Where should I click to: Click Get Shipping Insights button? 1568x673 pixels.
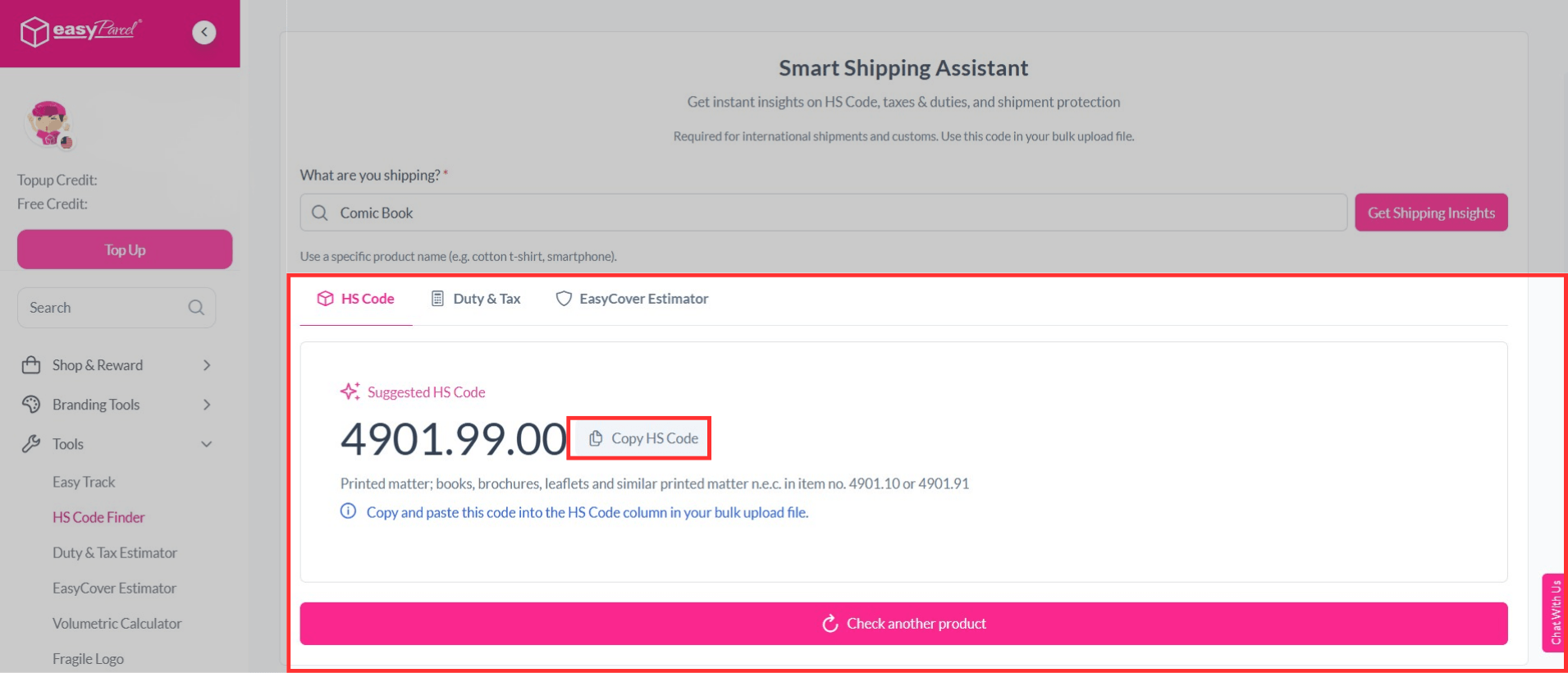(x=1431, y=213)
